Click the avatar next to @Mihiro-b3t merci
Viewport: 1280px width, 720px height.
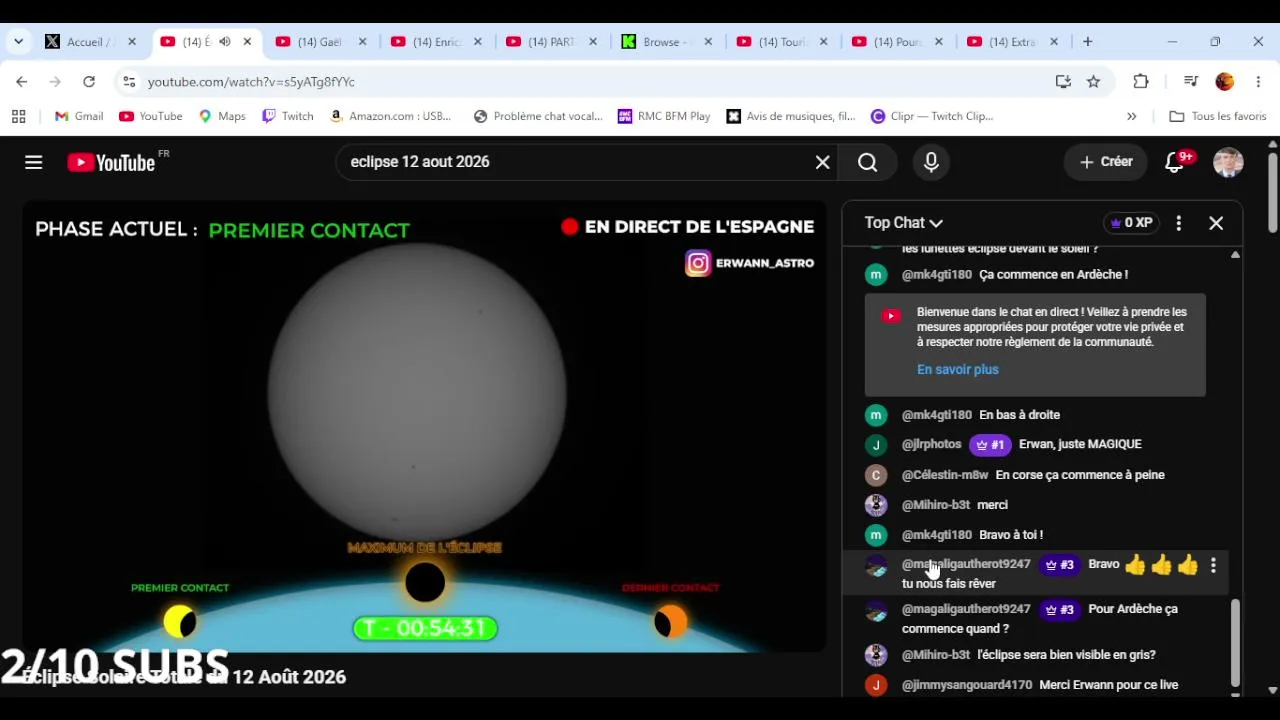(x=876, y=505)
